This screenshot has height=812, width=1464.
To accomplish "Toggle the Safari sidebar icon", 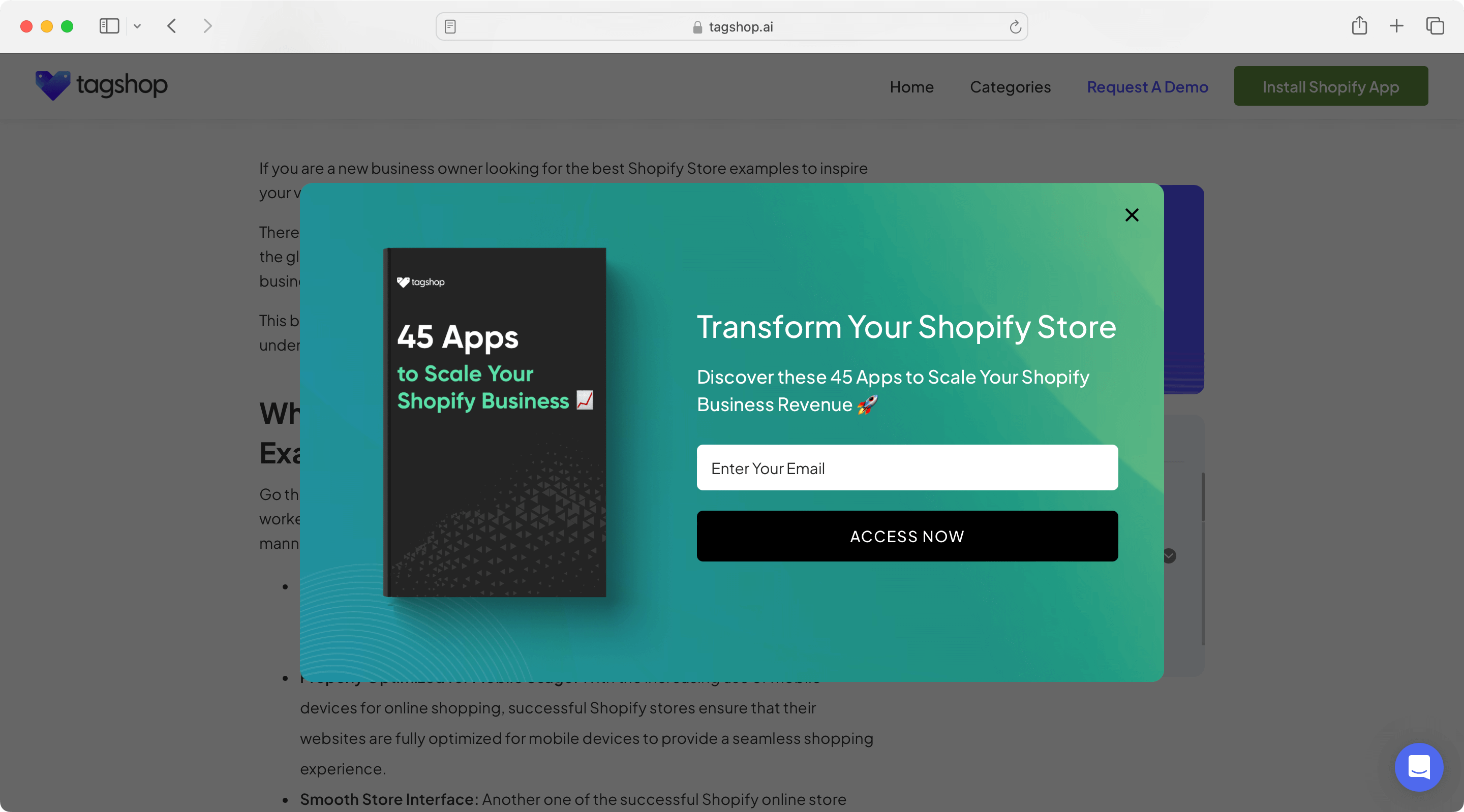I will [x=109, y=26].
